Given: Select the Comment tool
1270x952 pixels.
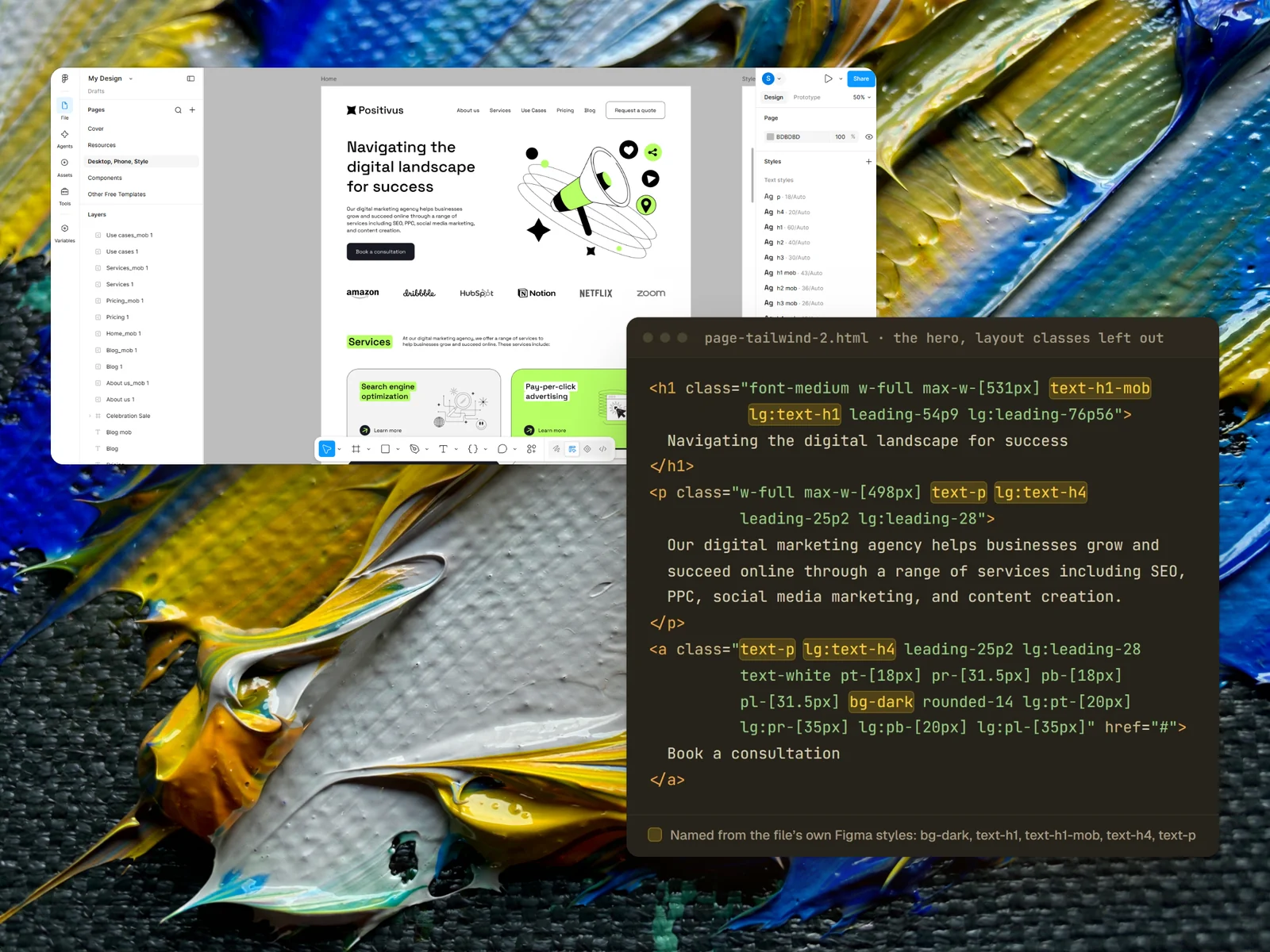Looking at the screenshot, I should click(502, 449).
